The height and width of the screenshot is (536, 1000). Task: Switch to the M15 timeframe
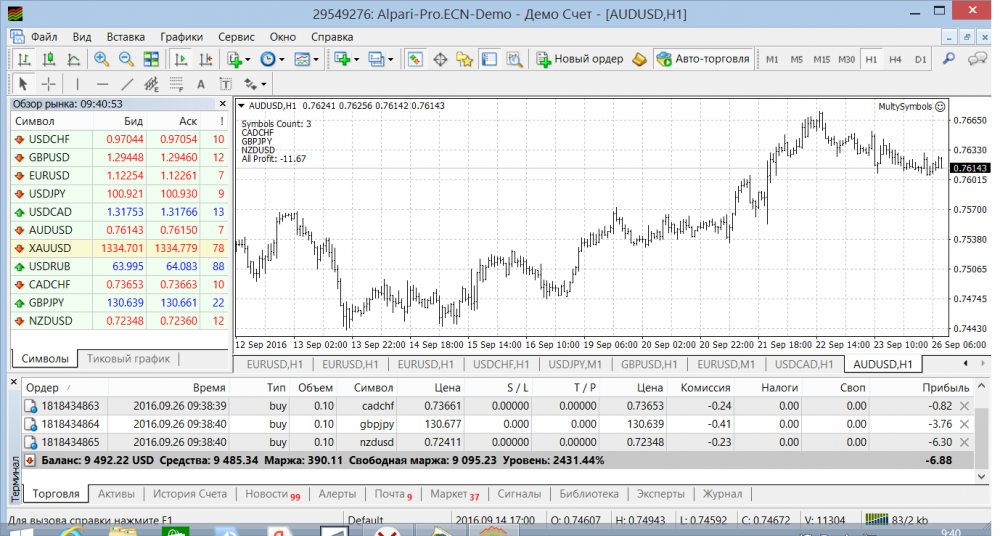821,59
